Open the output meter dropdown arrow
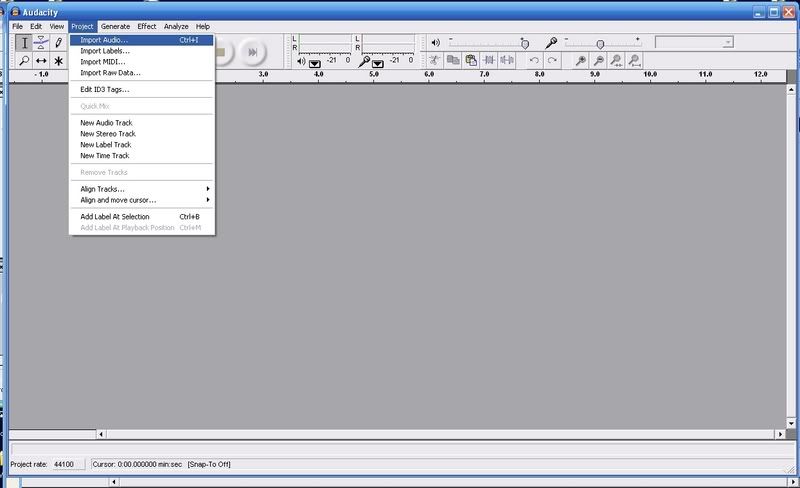The width and height of the screenshot is (800, 488). pos(315,63)
